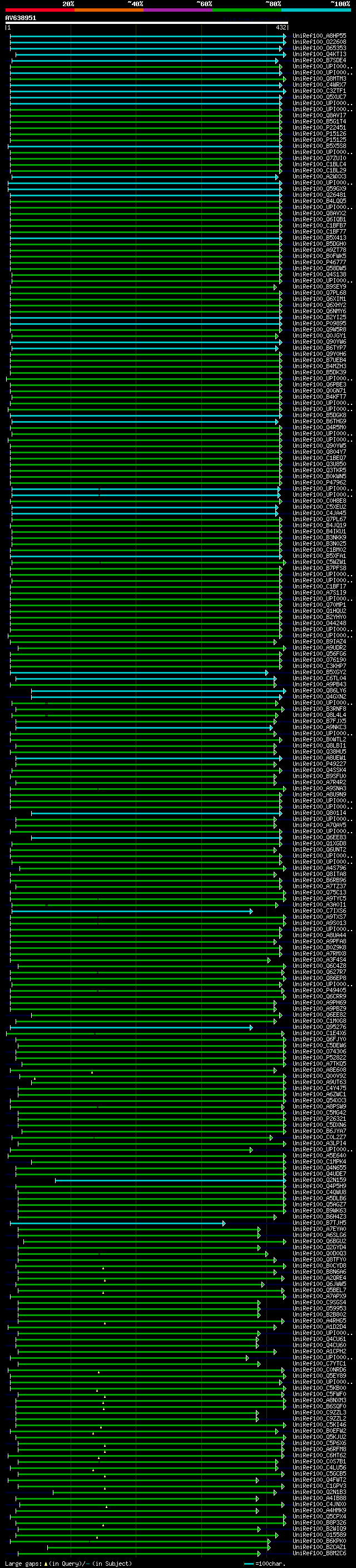Click the UniRef100_C1BL29 label
Screen dimensions: 356x1568
(319, 170)
